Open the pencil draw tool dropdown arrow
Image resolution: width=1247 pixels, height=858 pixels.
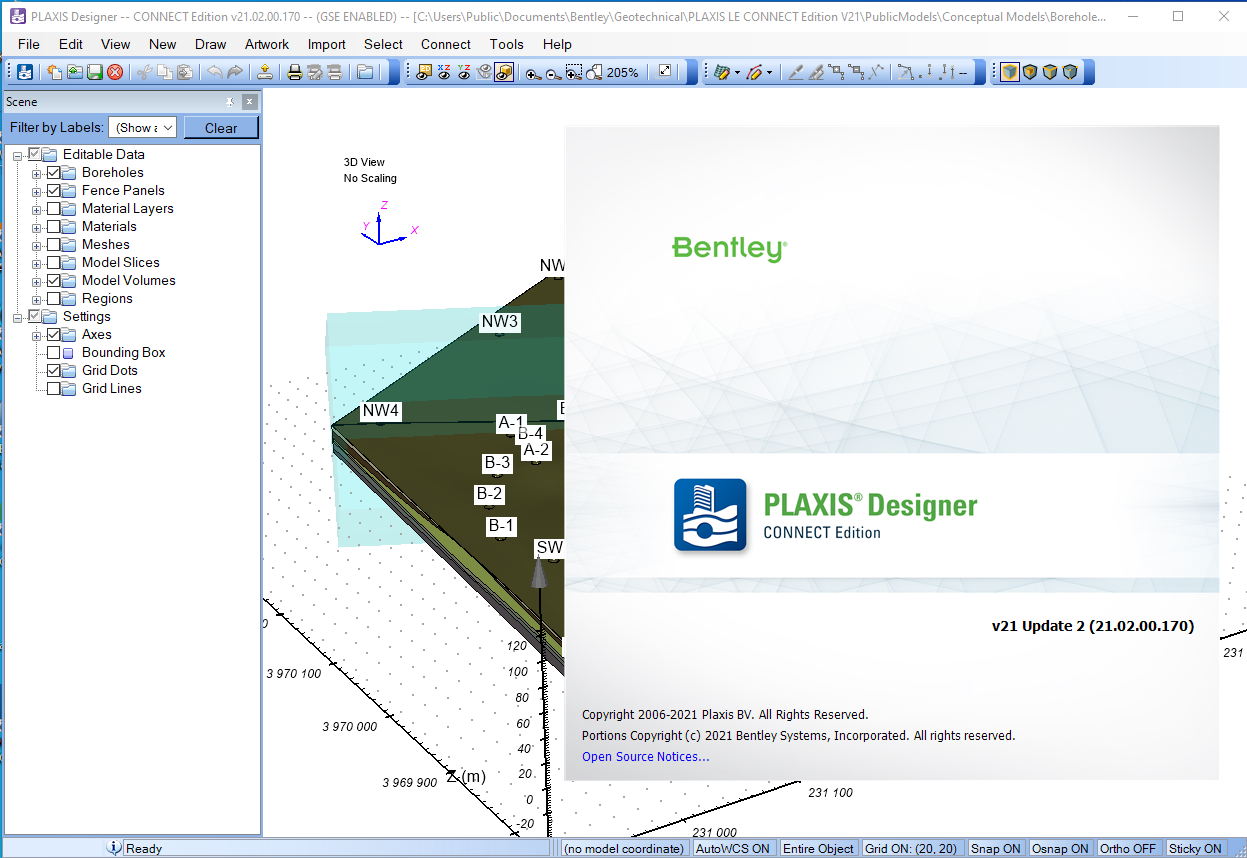pos(770,72)
